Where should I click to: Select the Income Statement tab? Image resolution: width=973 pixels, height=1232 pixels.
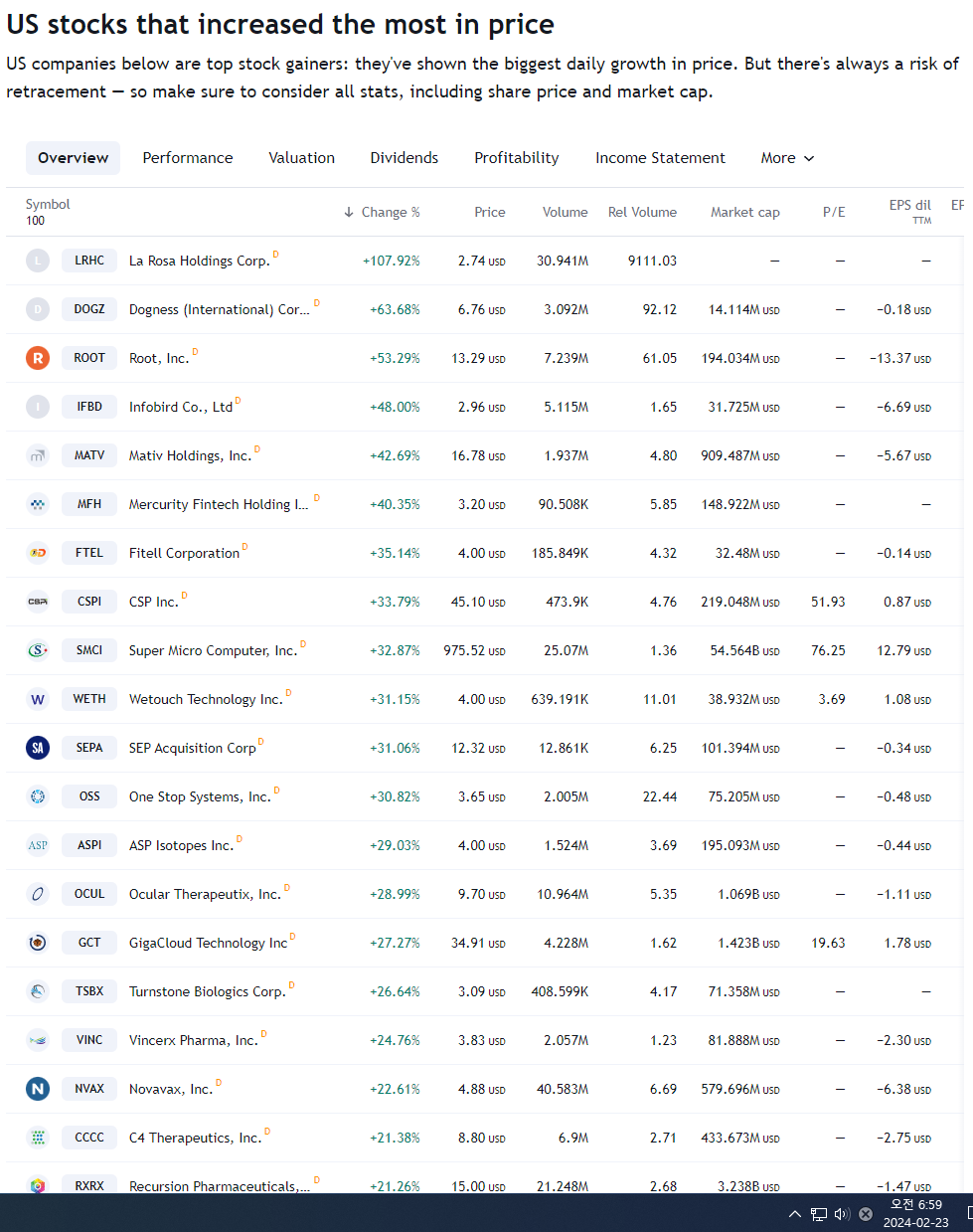(660, 158)
